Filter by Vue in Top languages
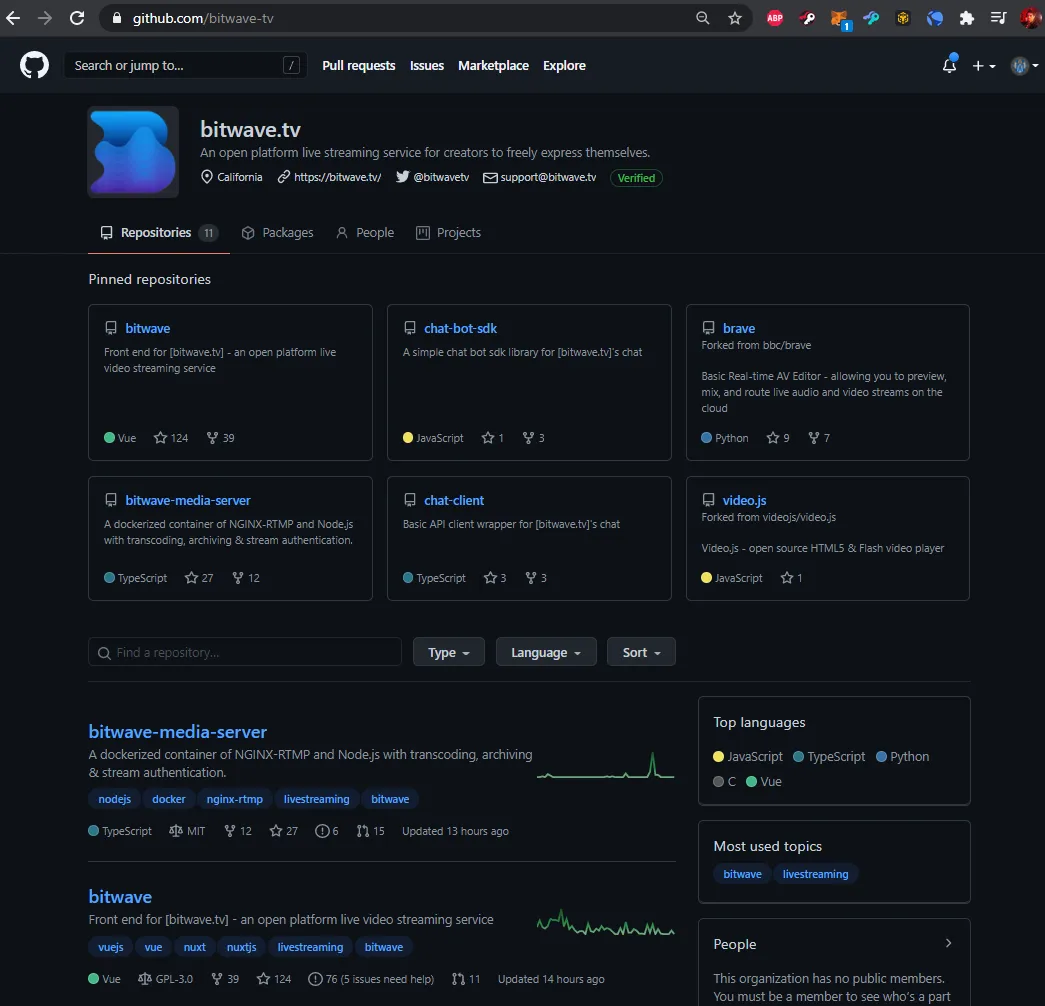This screenshot has width=1045, height=1006. coord(764,782)
